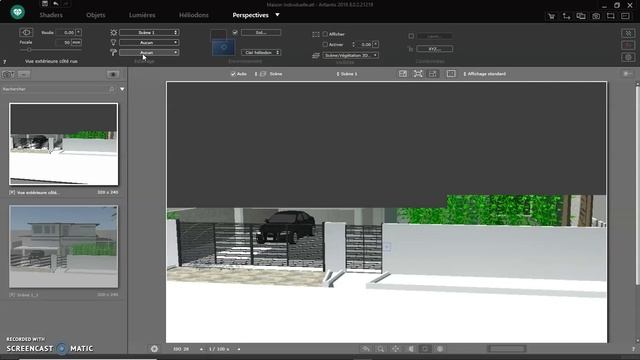Open the Lumières inspector tab

142,15
